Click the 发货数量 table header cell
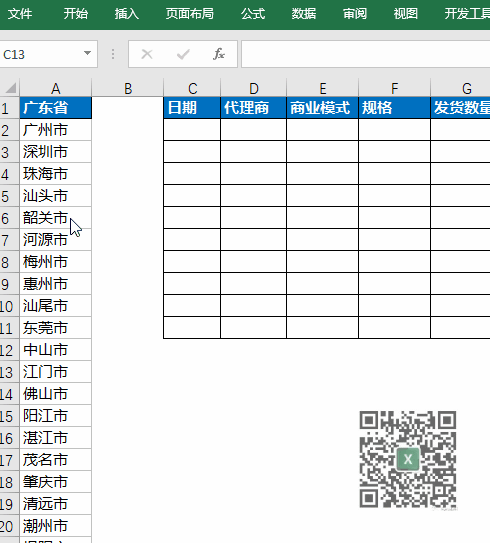 (461, 108)
